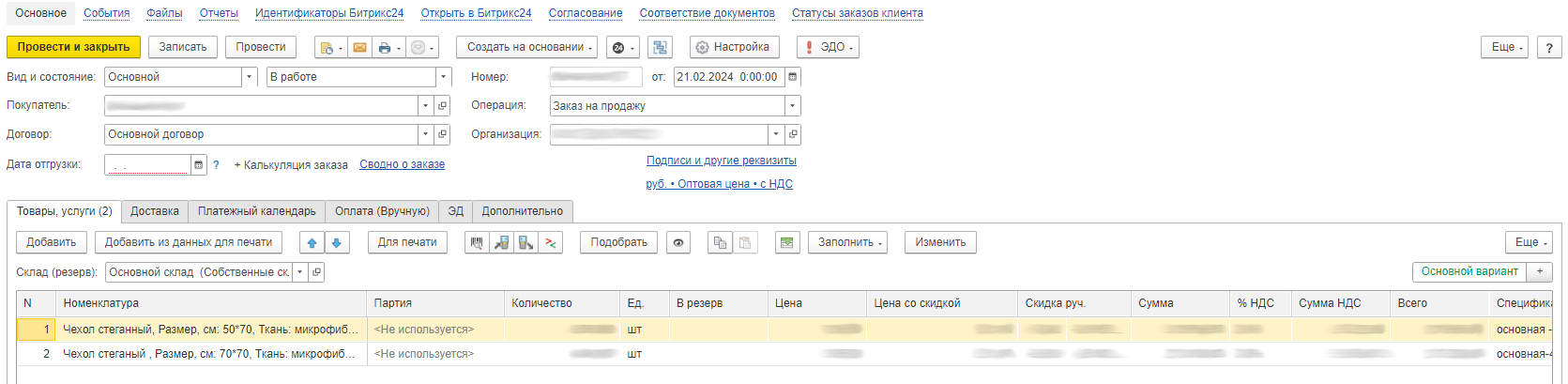Expand the В работе state dropdown
The height and width of the screenshot is (384, 1568).
(x=443, y=77)
